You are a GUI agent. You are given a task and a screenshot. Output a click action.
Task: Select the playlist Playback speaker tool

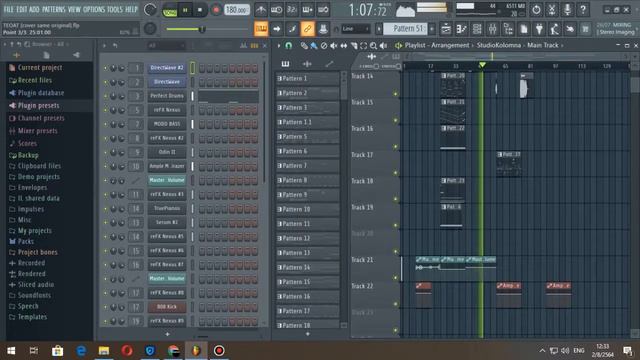click(383, 46)
